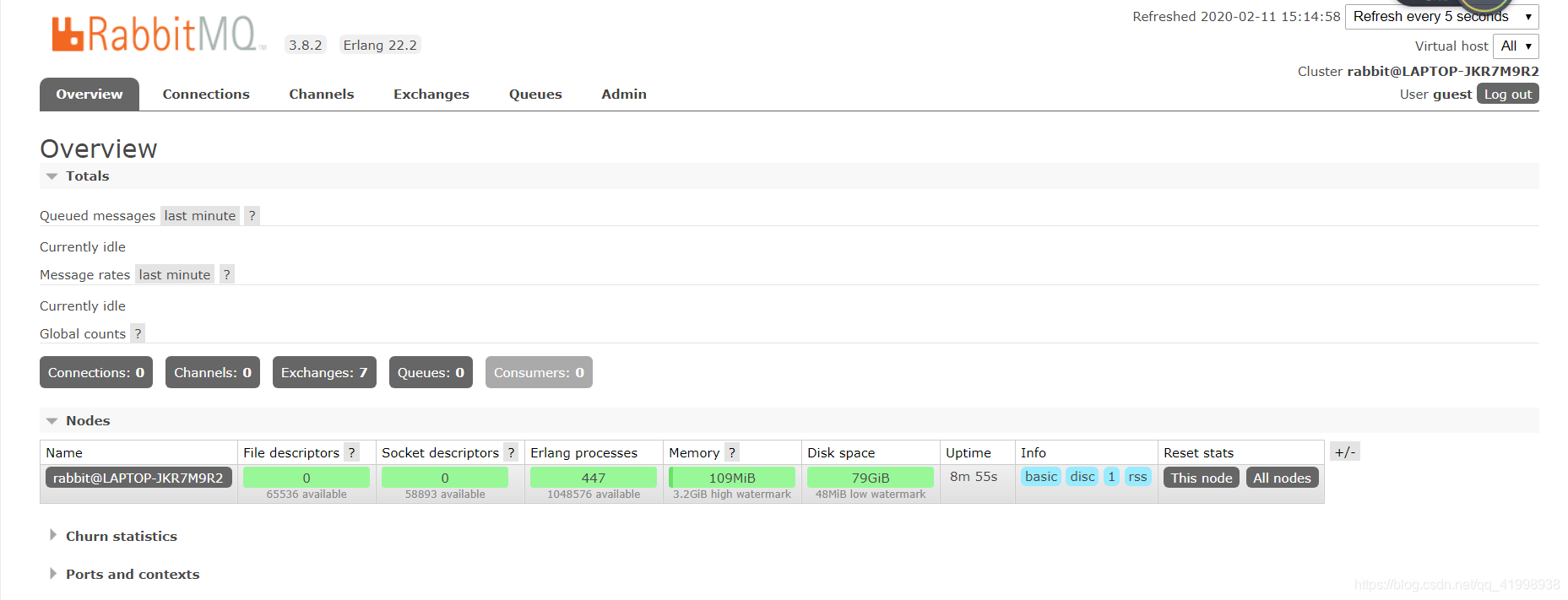Click the File descriptors 0 usage bar
Viewport: 1568px width, 600px height.
[x=307, y=478]
